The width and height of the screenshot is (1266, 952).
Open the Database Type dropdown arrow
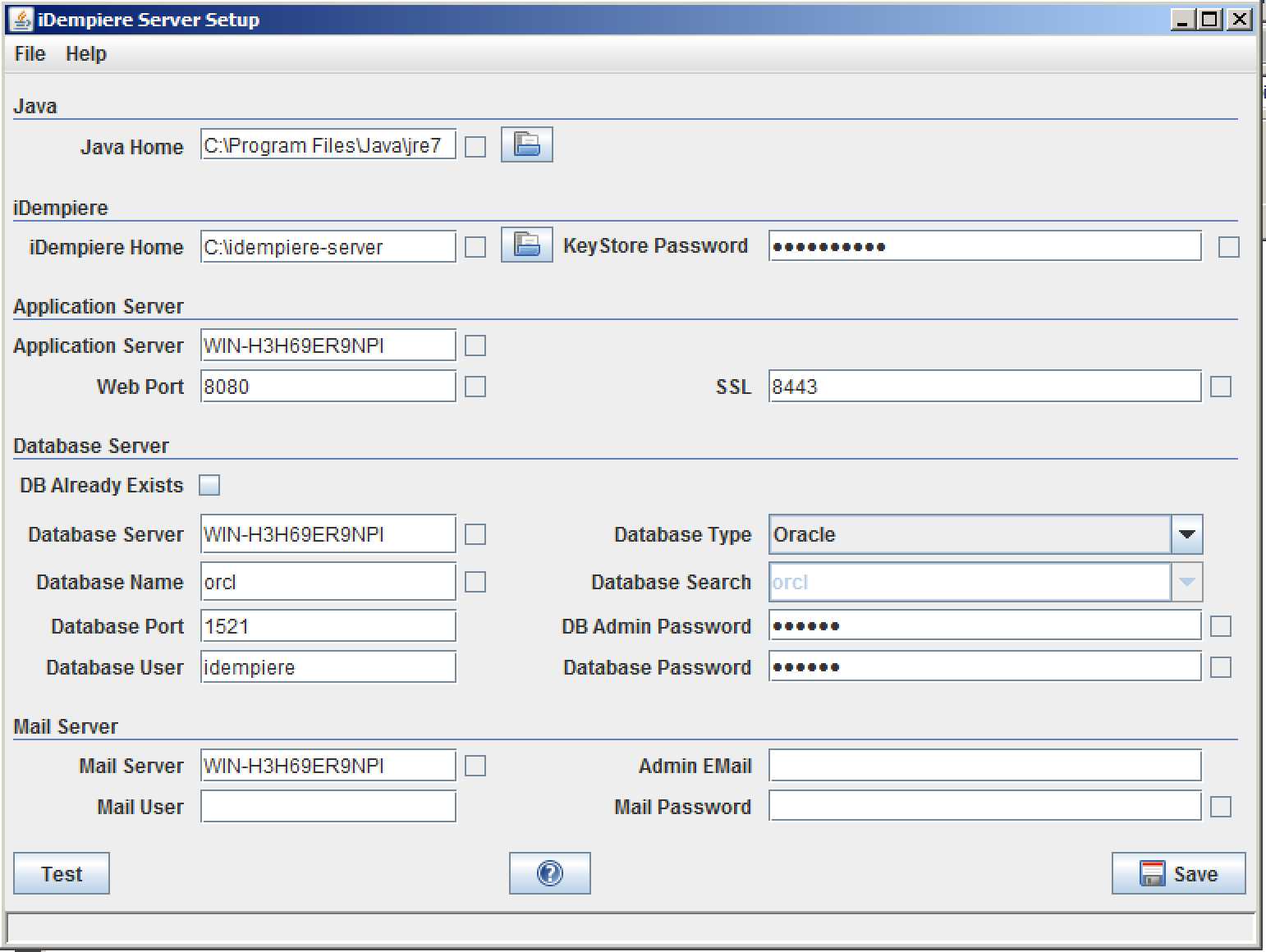pos(1186,534)
